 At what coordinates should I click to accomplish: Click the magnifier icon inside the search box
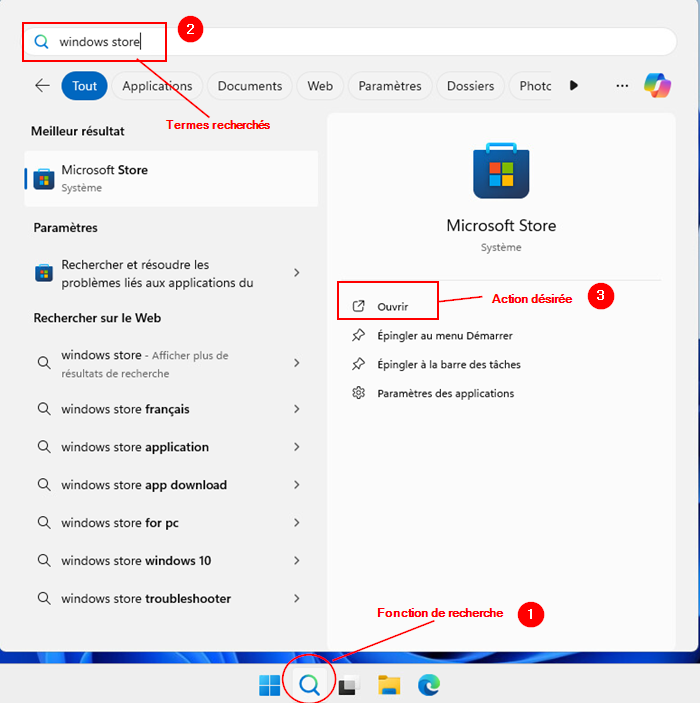[41, 42]
